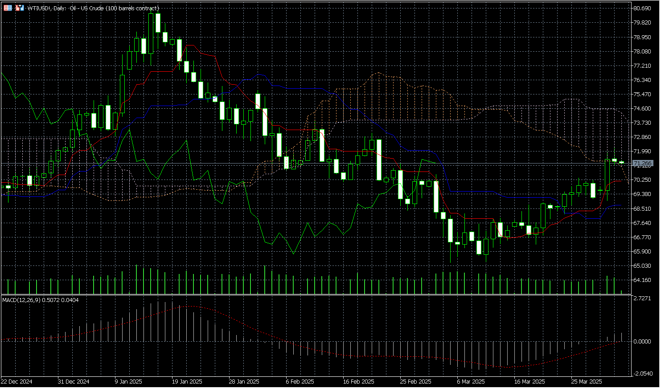Click the 0.0000 MACD scale value
The image size is (660, 388).
point(643,341)
